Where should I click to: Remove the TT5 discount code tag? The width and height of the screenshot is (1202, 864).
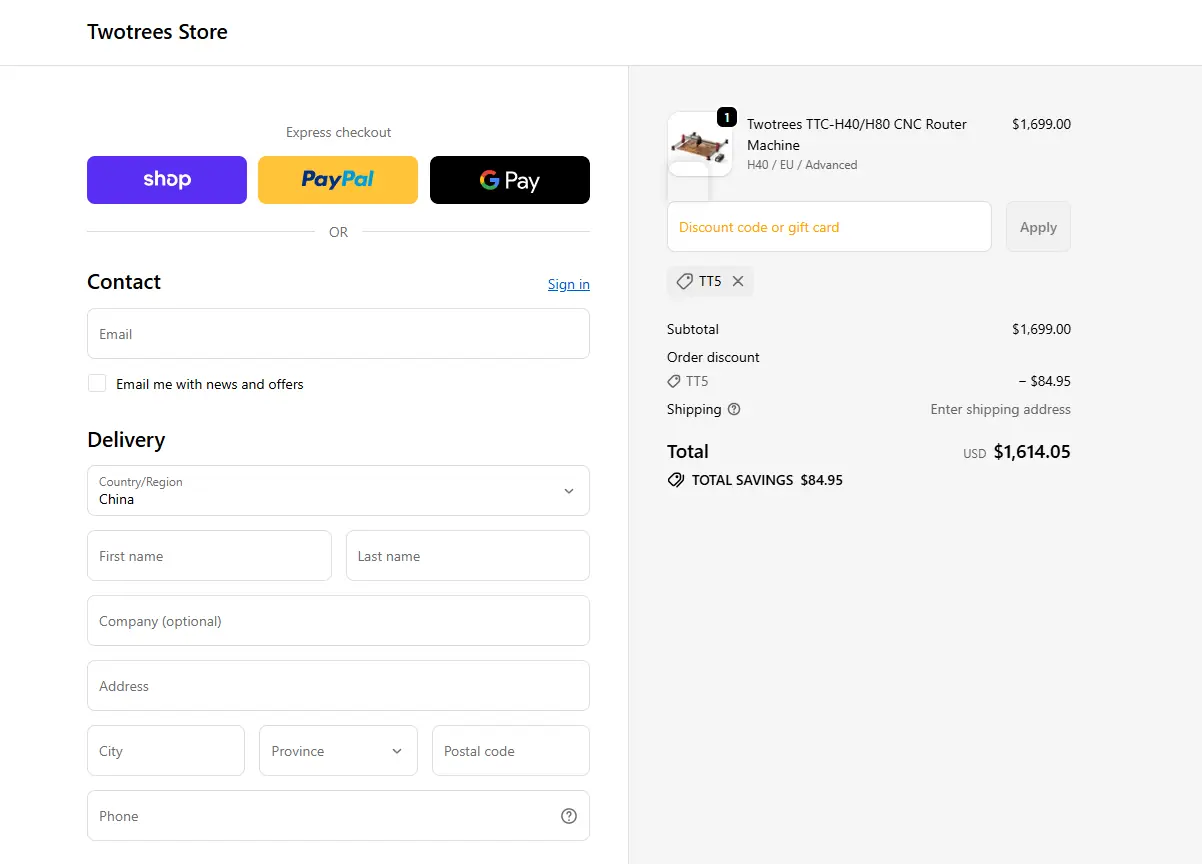pos(738,282)
